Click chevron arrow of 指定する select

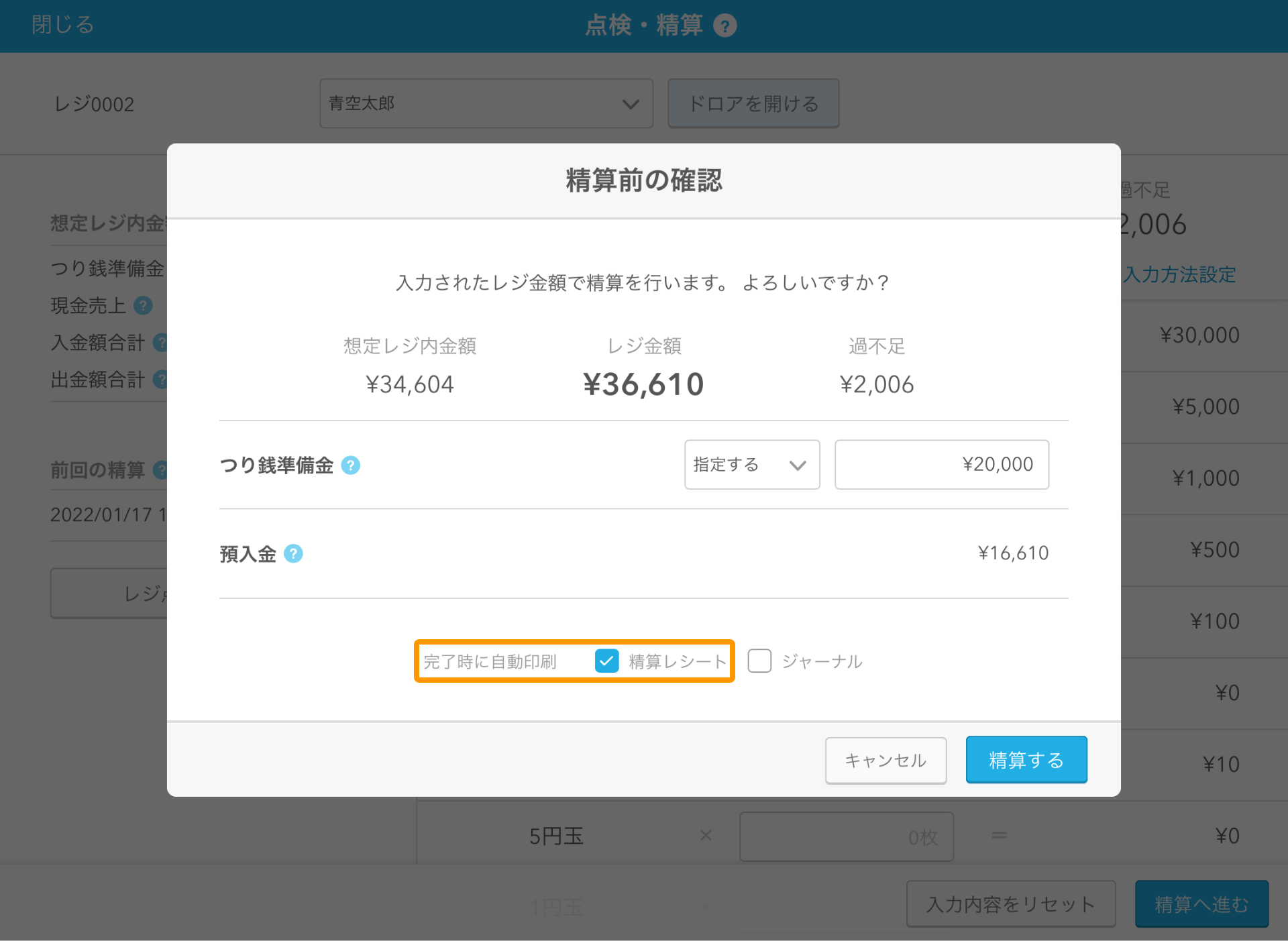[798, 465]
